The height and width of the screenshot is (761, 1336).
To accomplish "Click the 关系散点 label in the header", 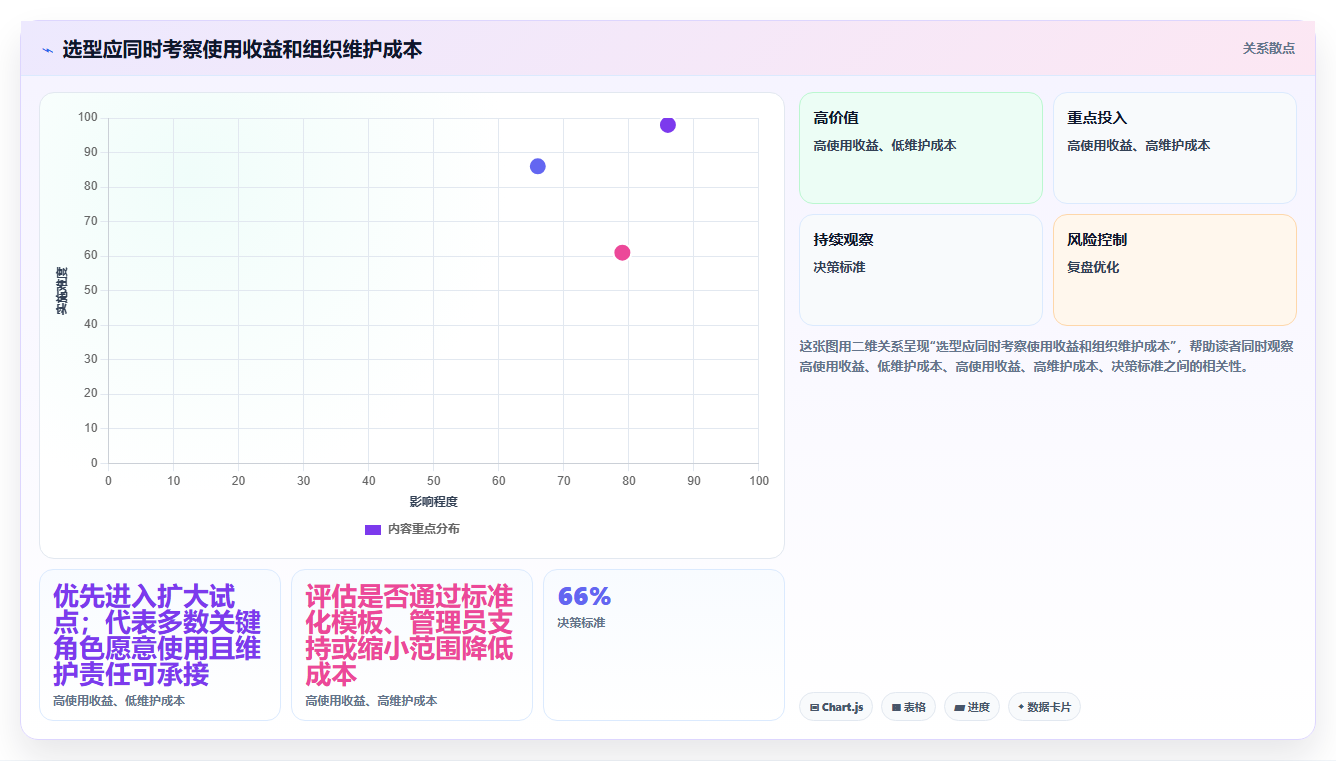I will (x=1269, y=48).
